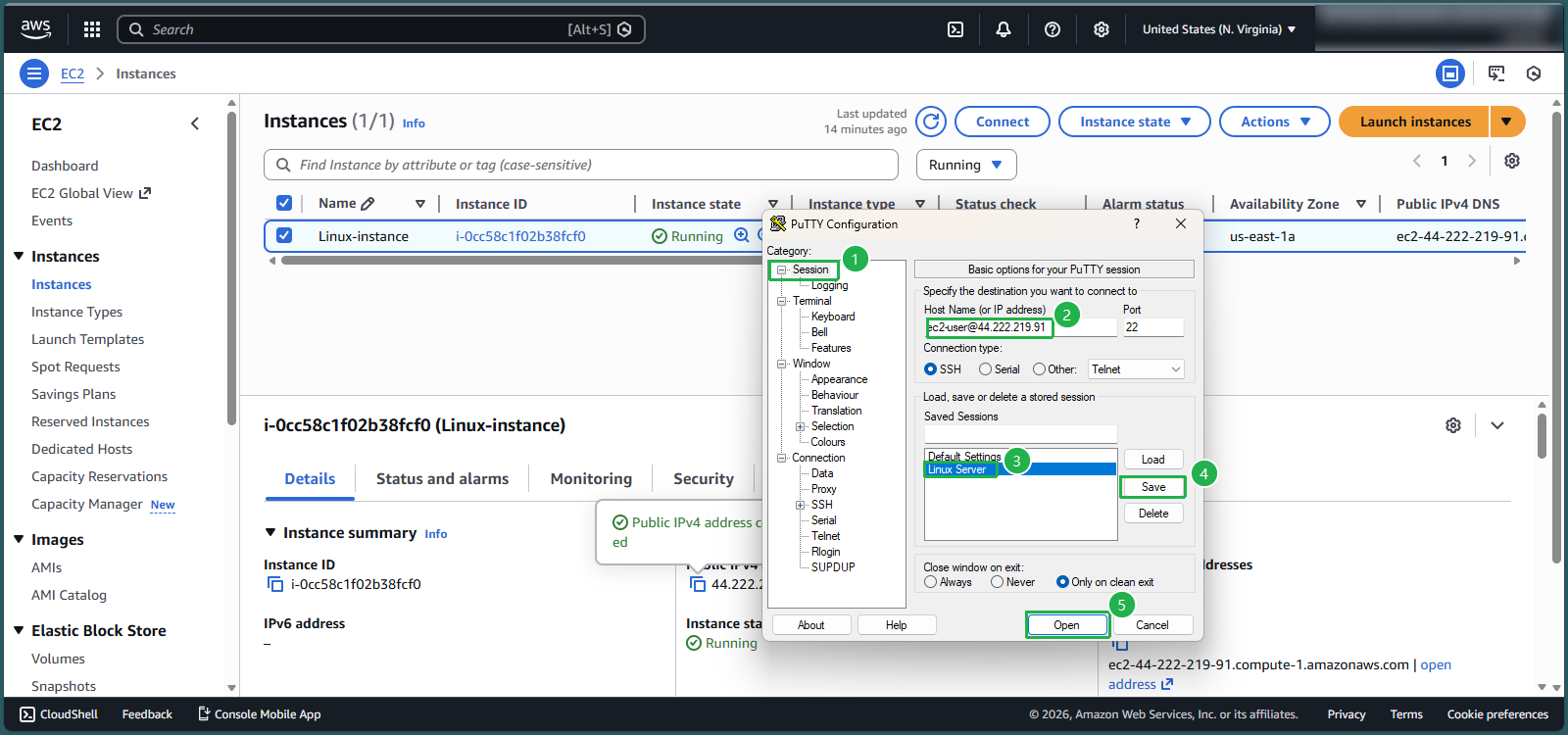Go to the previous instances page
1568x735 pixels.
pos(1417,161)
